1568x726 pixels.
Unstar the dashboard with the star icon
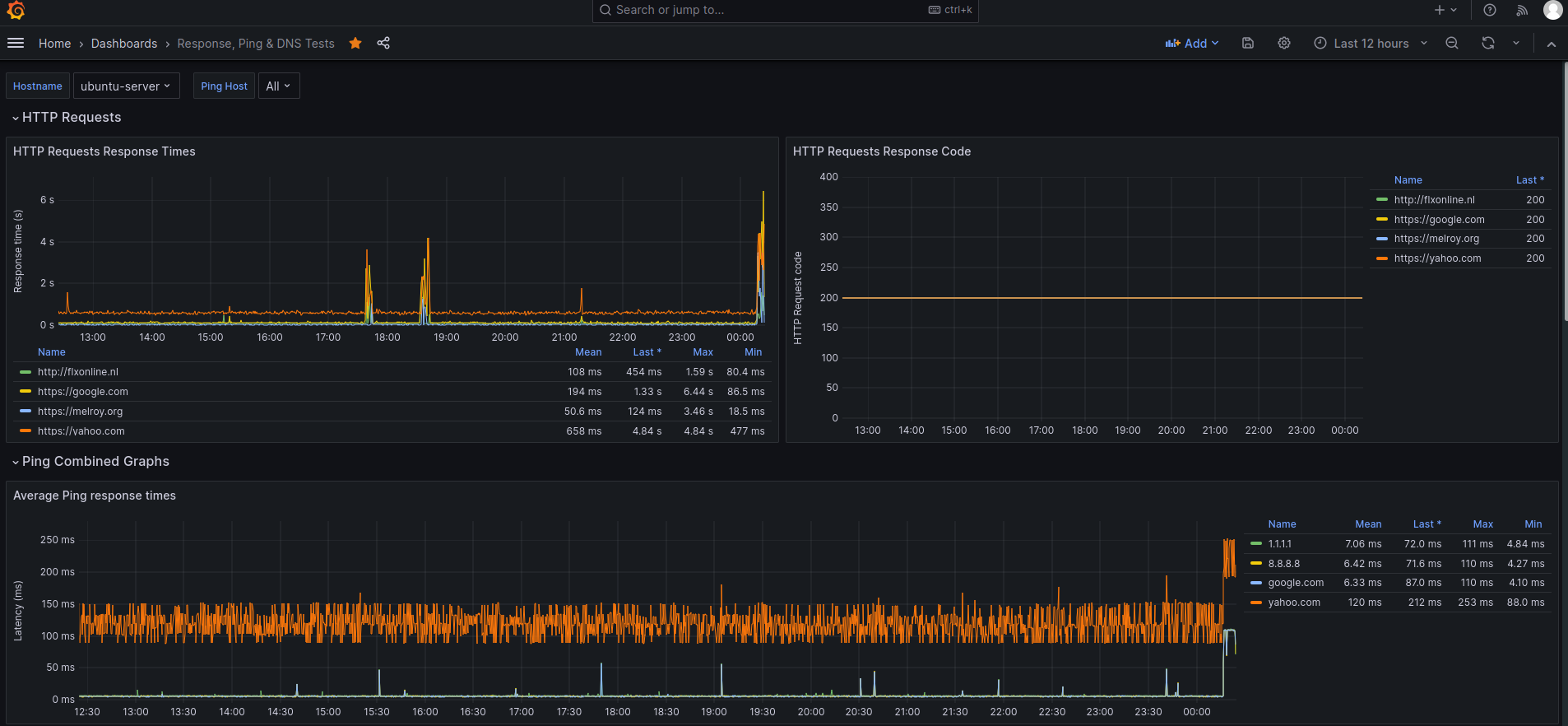tap(355, 44)
